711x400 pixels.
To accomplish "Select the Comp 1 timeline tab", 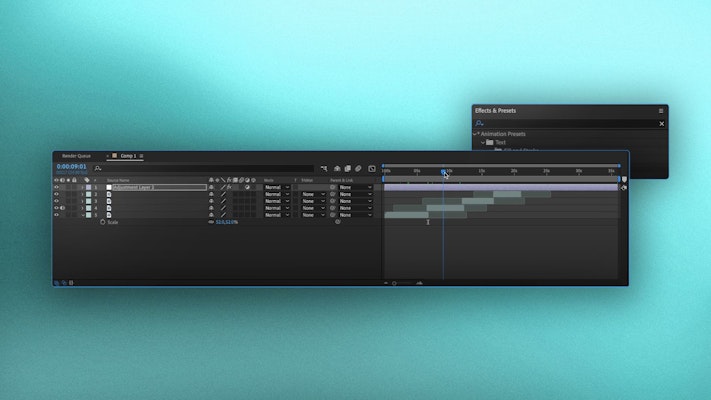I will [128, 156].
